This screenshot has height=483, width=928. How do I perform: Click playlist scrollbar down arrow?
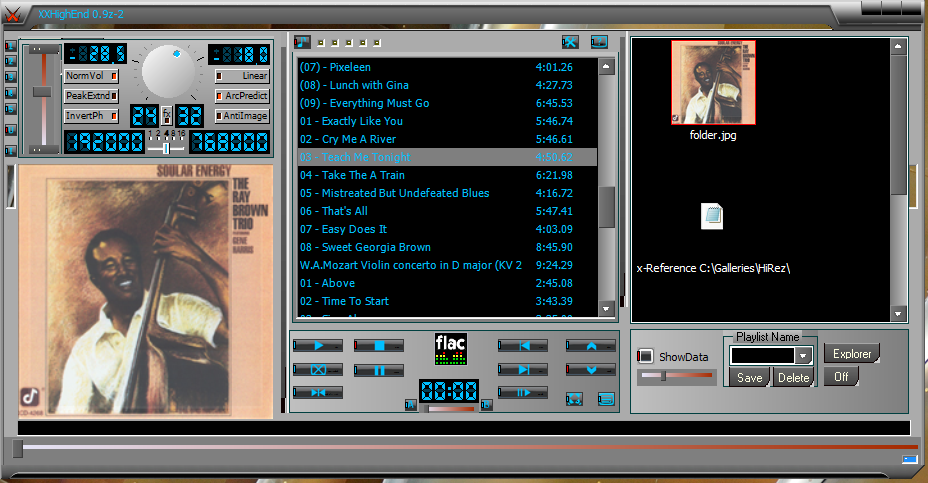pyautogui.click(x=606, y=308)
